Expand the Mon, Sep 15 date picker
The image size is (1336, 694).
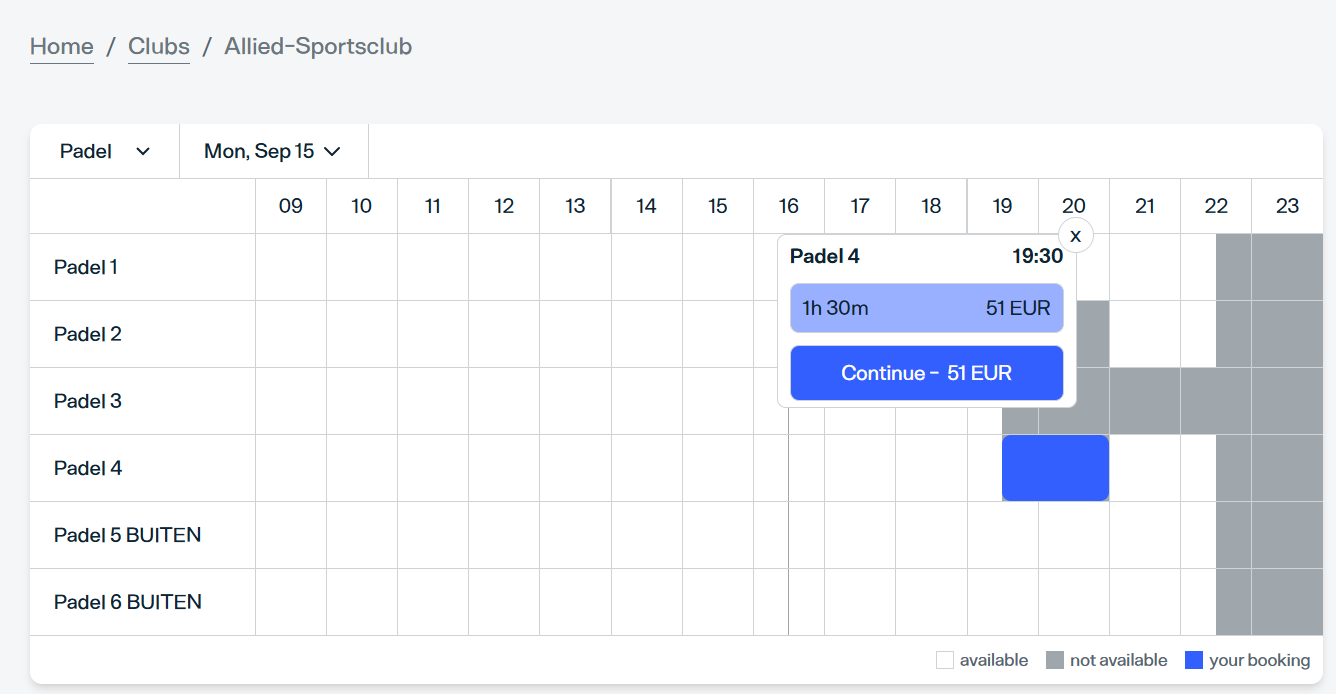click(272, 152)
